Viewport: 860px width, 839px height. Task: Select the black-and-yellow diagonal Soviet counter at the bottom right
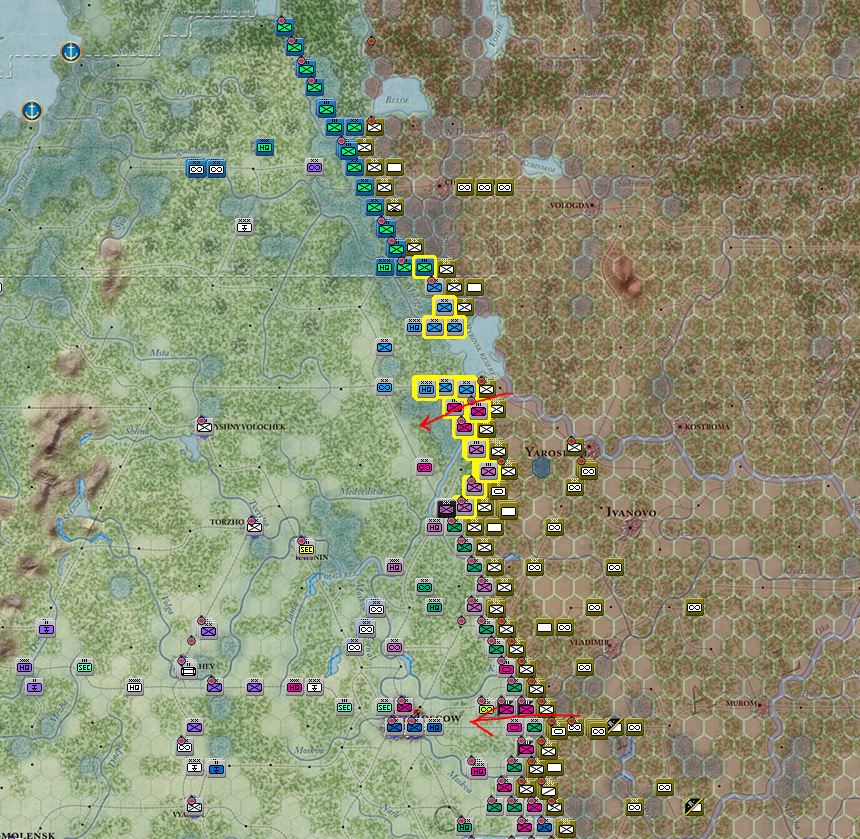(x=694, y=806)
